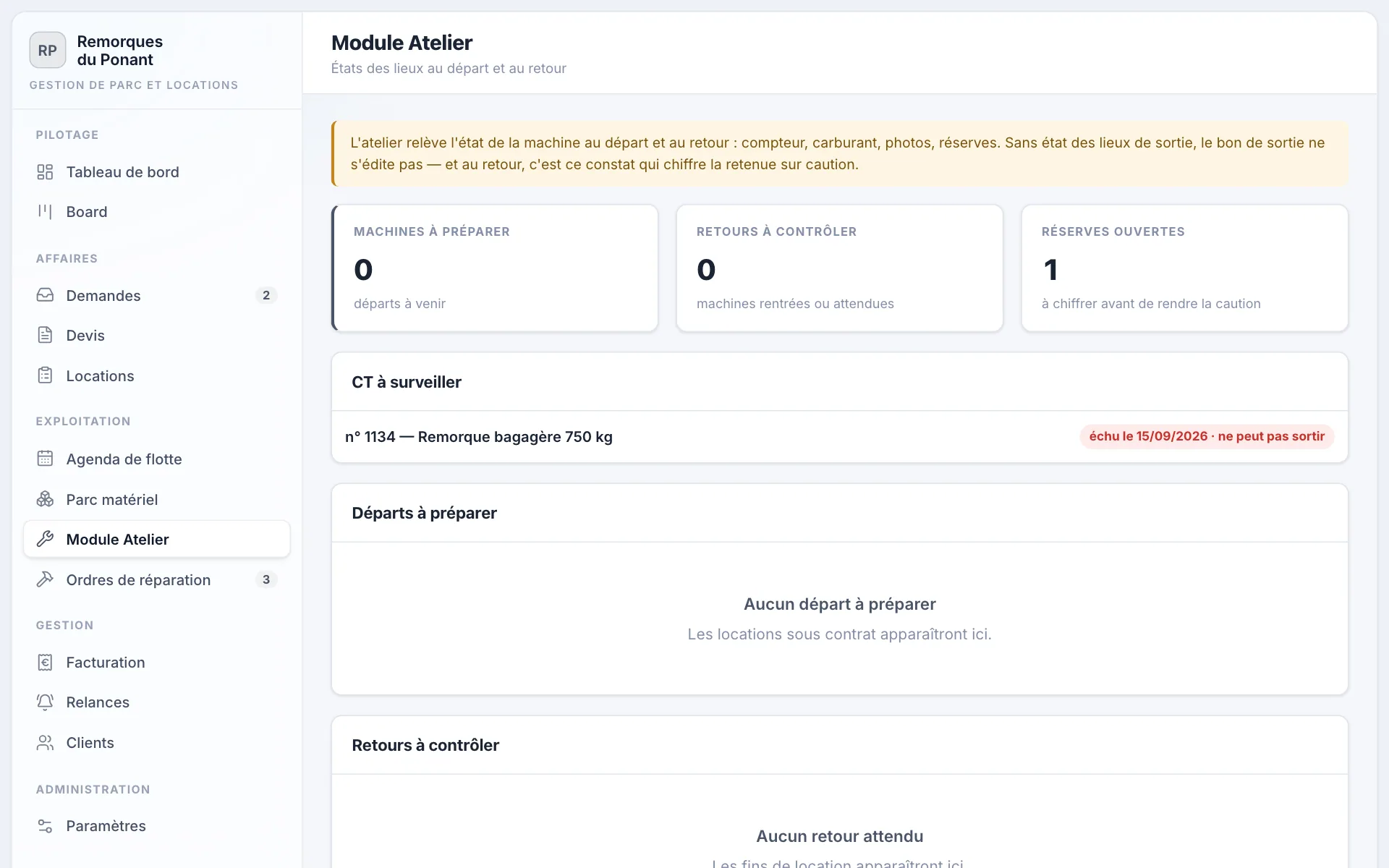The image size is (1389, 868).
Task: Click the Demandes inbox icon
Action: pos(45,295)
